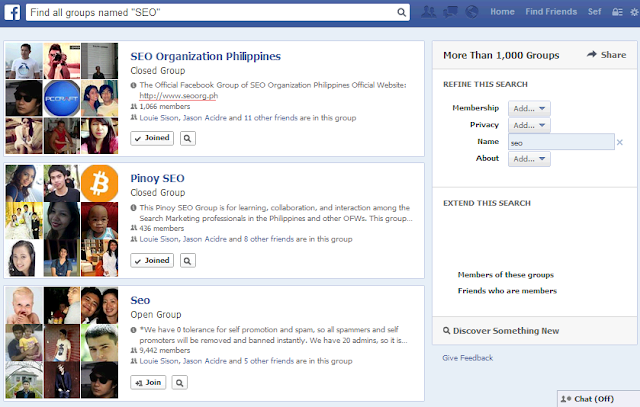Click the "9,442 members" text
The image size is (640, 407).
[164, 350]
